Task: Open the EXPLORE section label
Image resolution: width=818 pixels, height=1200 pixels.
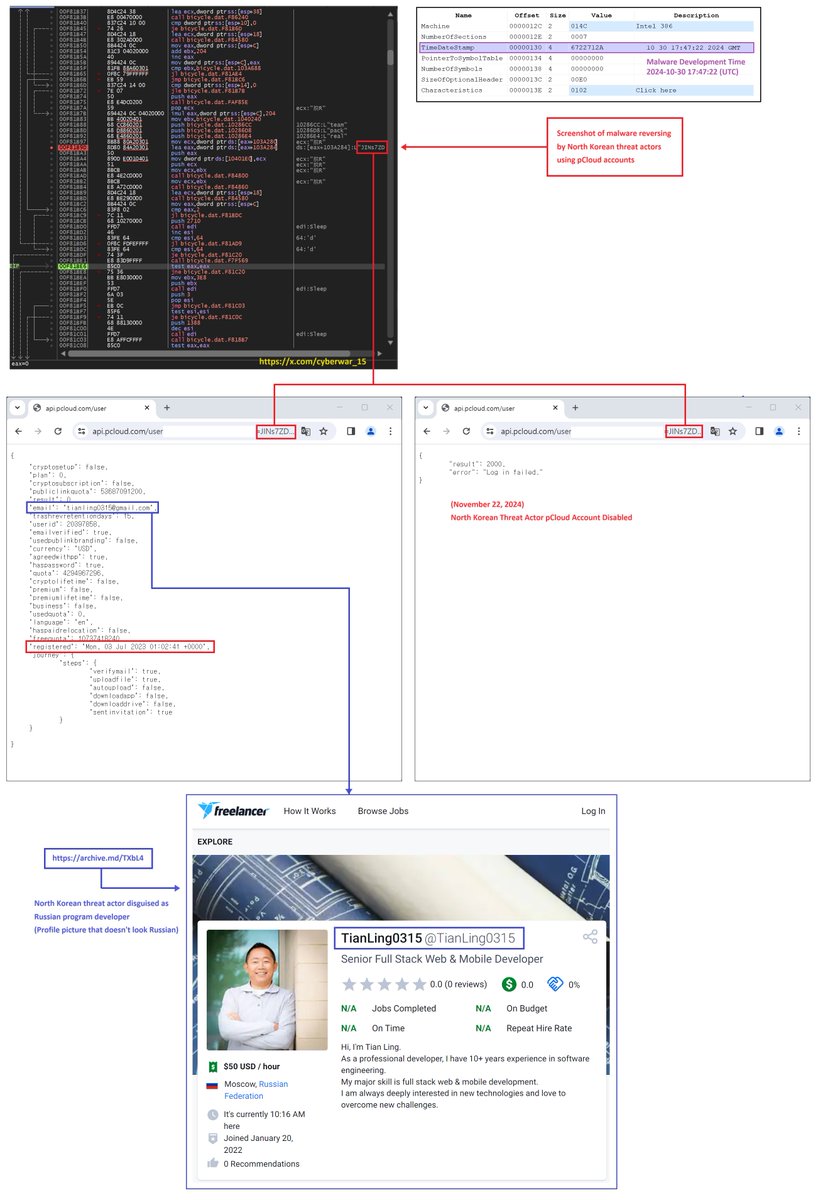Action: [215, 842]
